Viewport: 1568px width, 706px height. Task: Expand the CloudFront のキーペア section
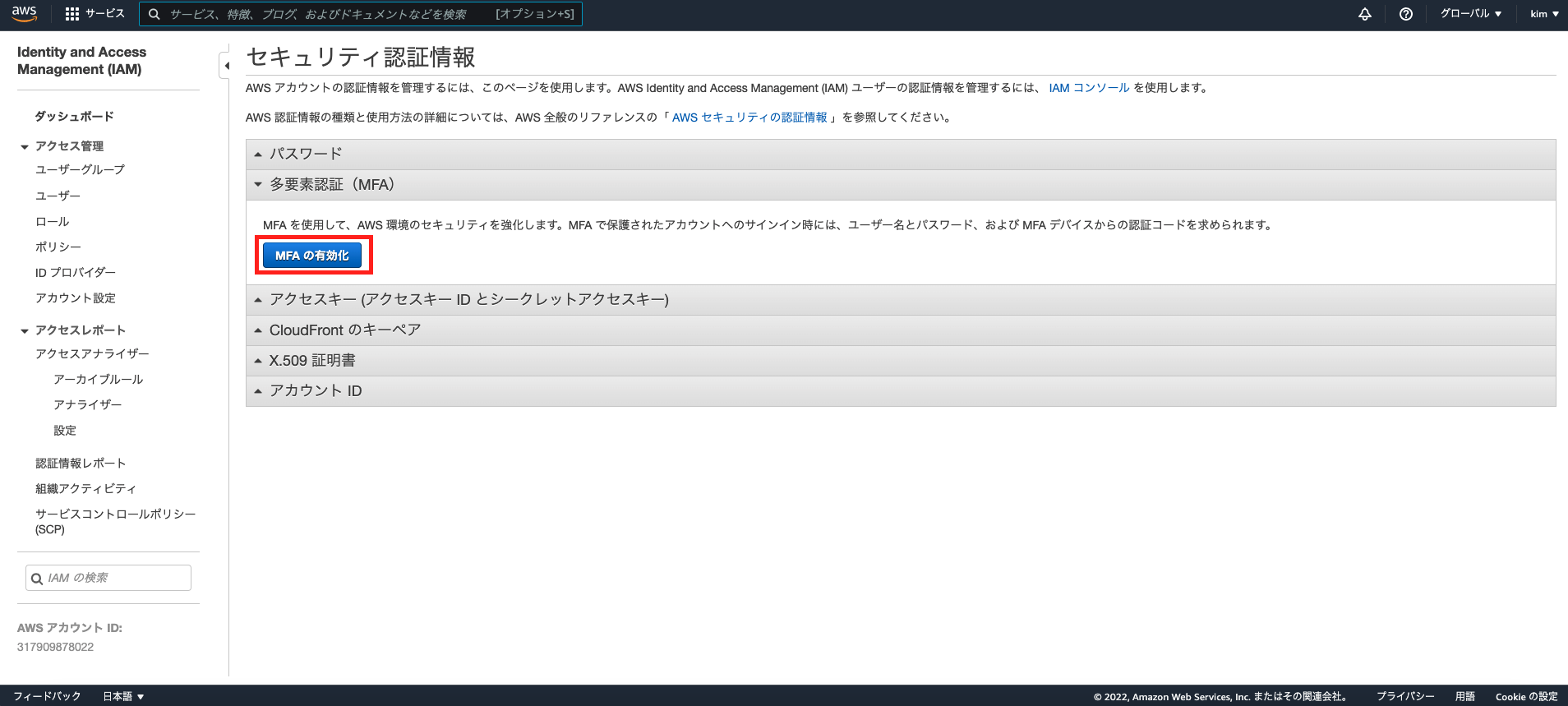[901, 330]
